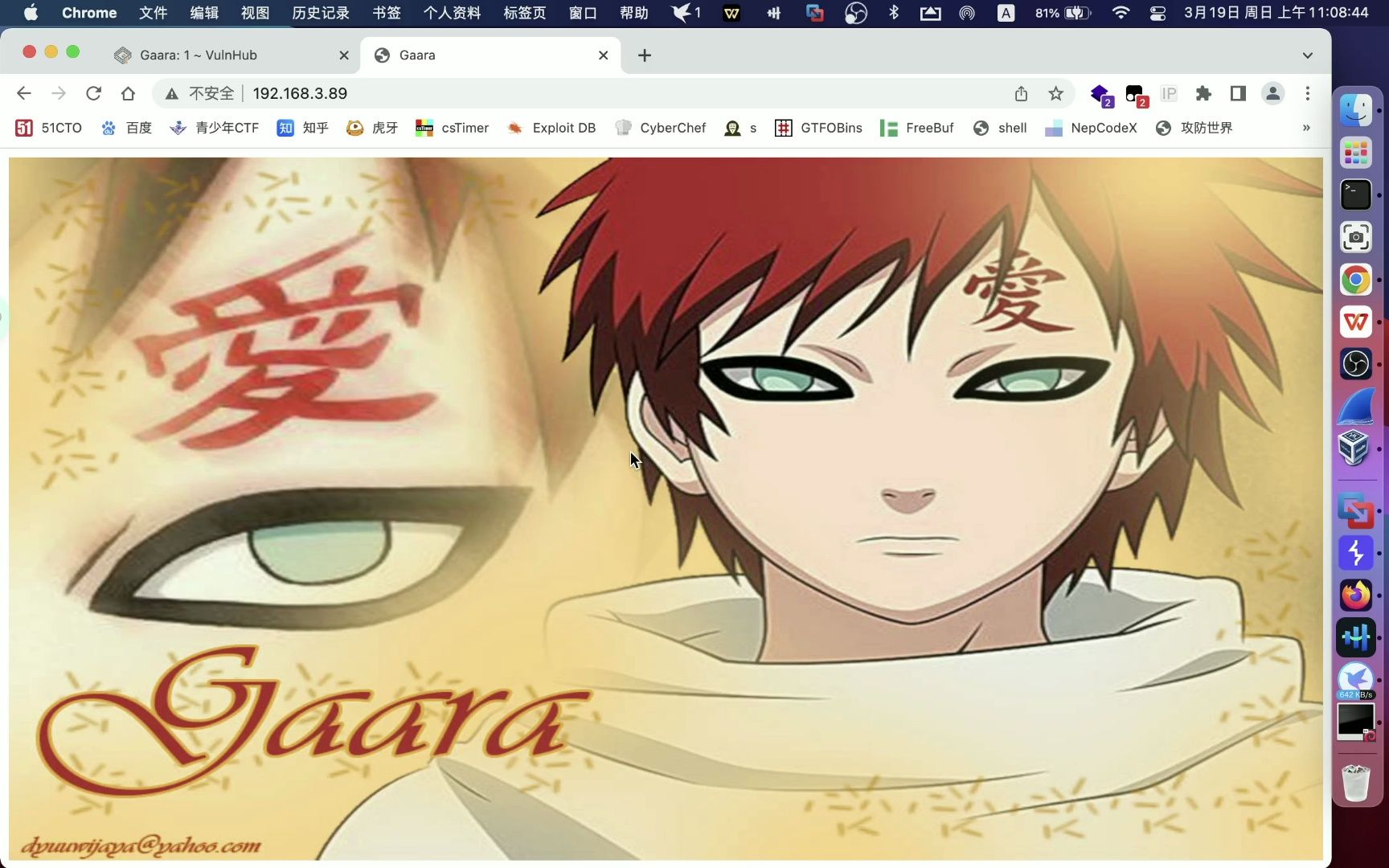Open the FreeBuf bookmark
This screenshot has width=1389, height=868.
(x=917, y=128)
